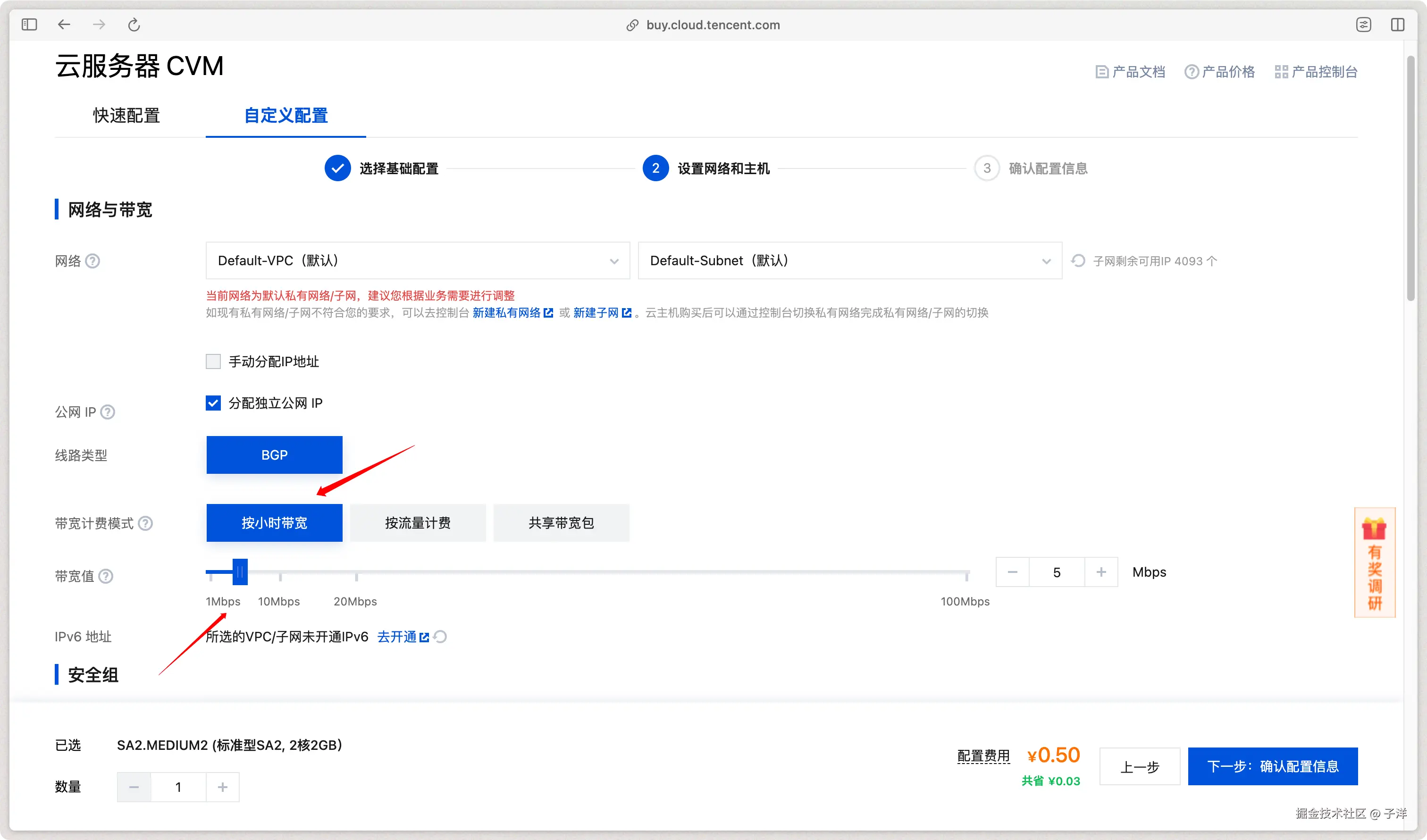This screenshot has width=1427, height=840.
Task: Click the browser reload icon
Action: pos(134,25)
